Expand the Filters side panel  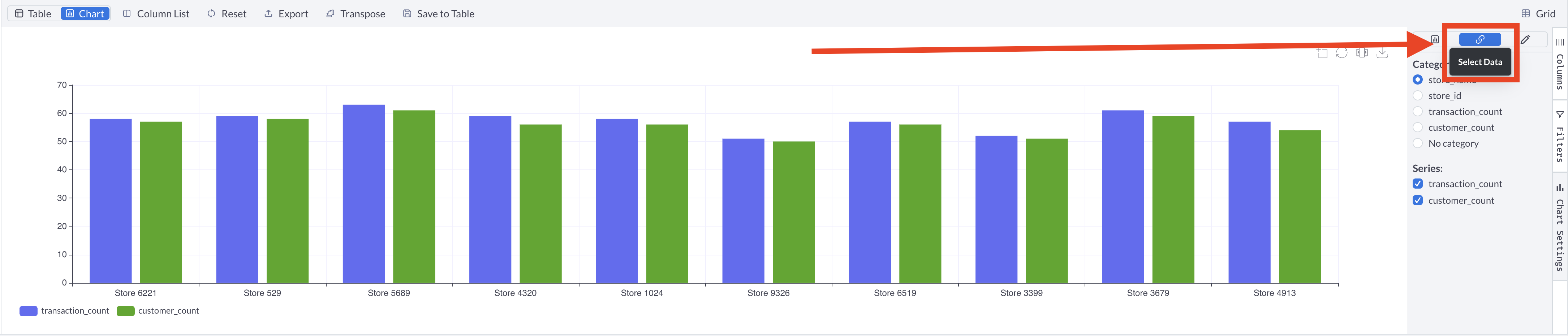pyautogui.click(x=1559, y=137)
